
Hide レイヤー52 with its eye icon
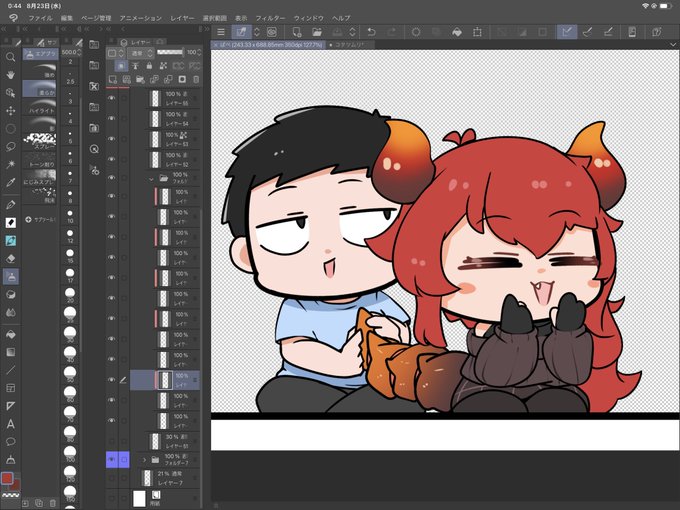(112, 159)
